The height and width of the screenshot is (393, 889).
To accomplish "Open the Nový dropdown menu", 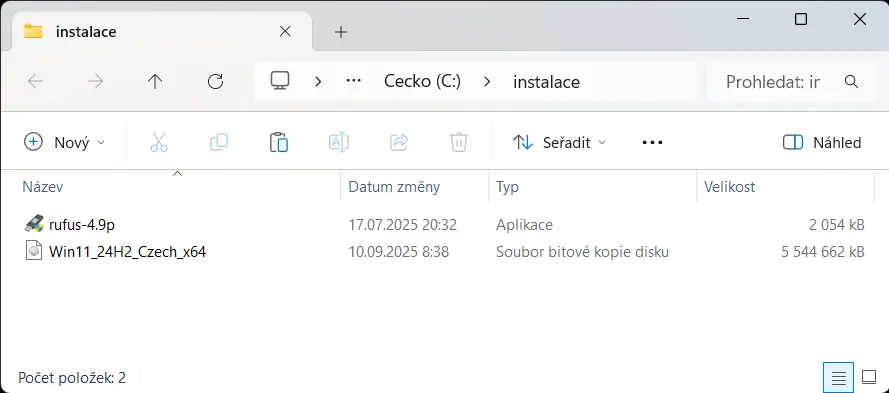I will pos(65,142).
